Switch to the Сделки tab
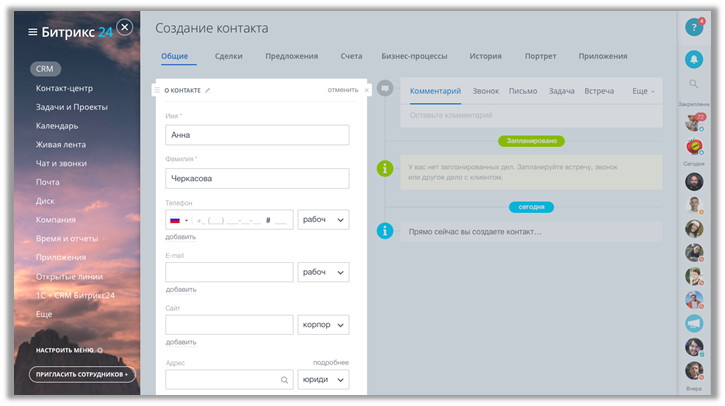Viewport: 725px width, 406px height. (228, 56)
